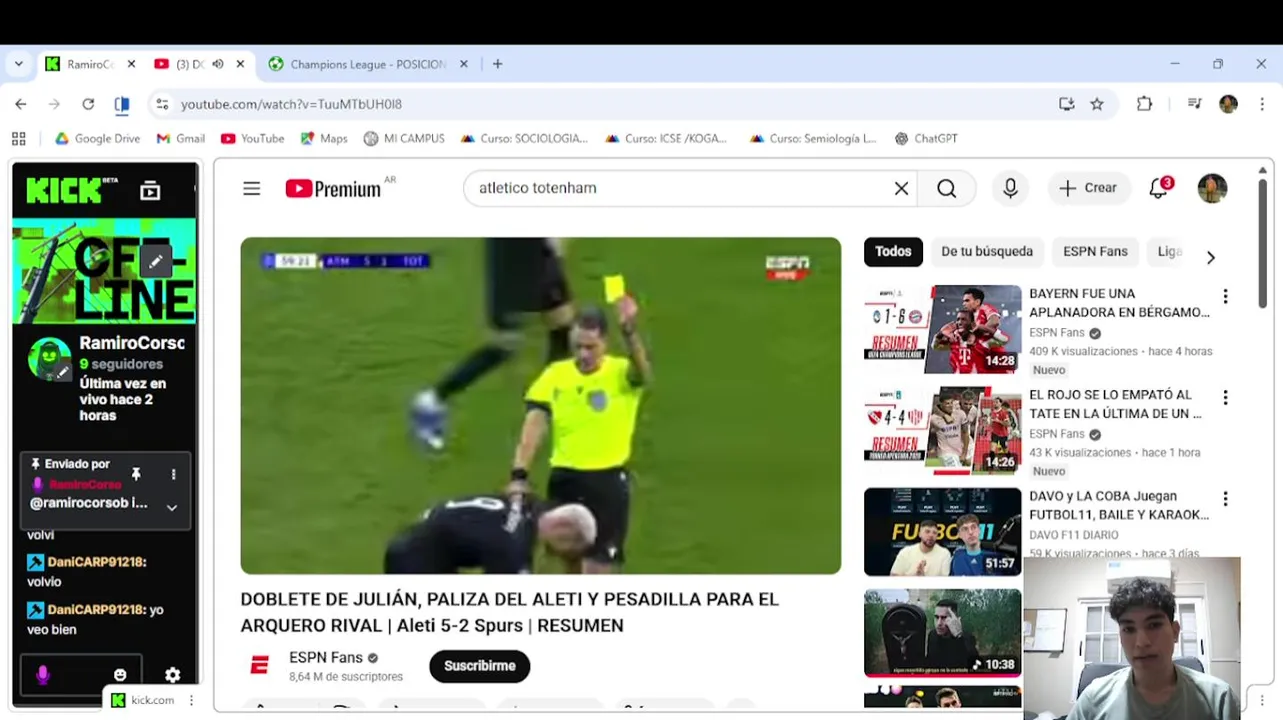Click the install/cast icon in address bar
Viewport: 1283px width, 720px height.
(x=1067, y=104)
